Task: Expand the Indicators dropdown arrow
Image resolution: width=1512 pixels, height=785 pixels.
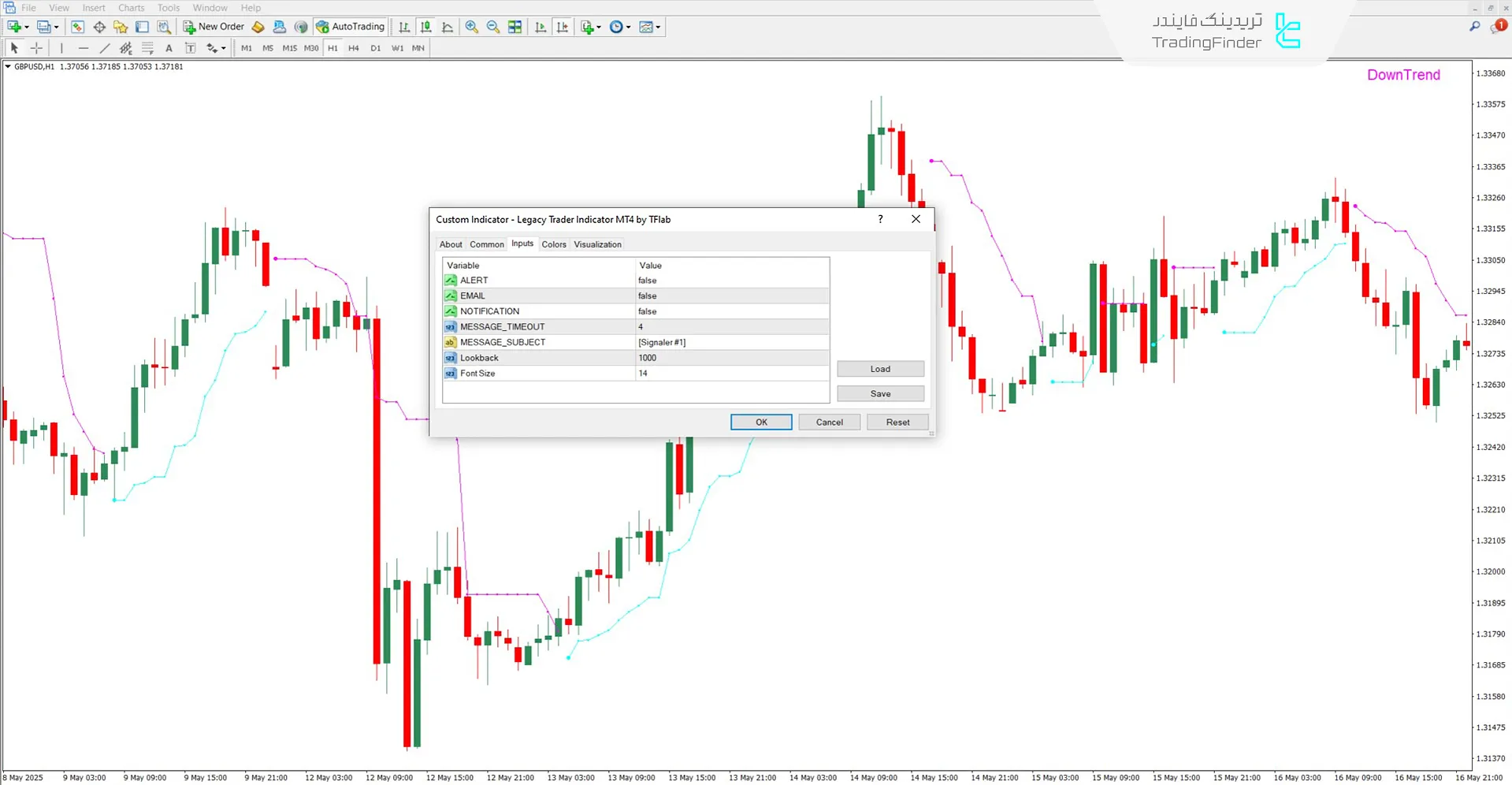Action: [x=599, y=26]
